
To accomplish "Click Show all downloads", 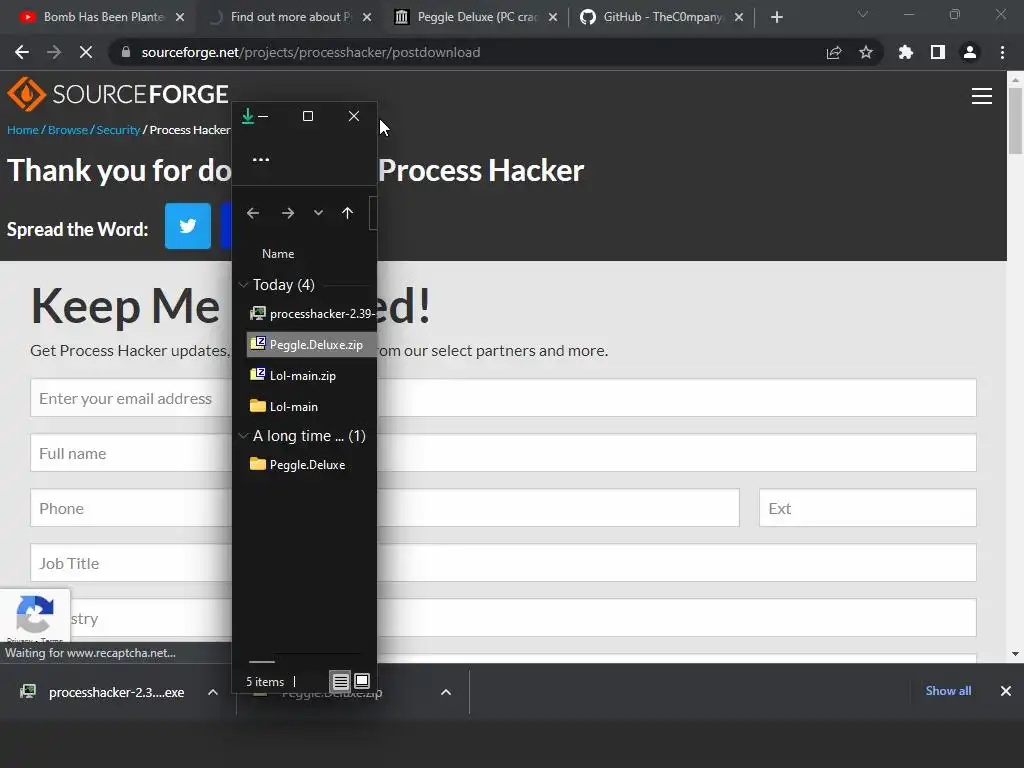I will tap(948, 691).
